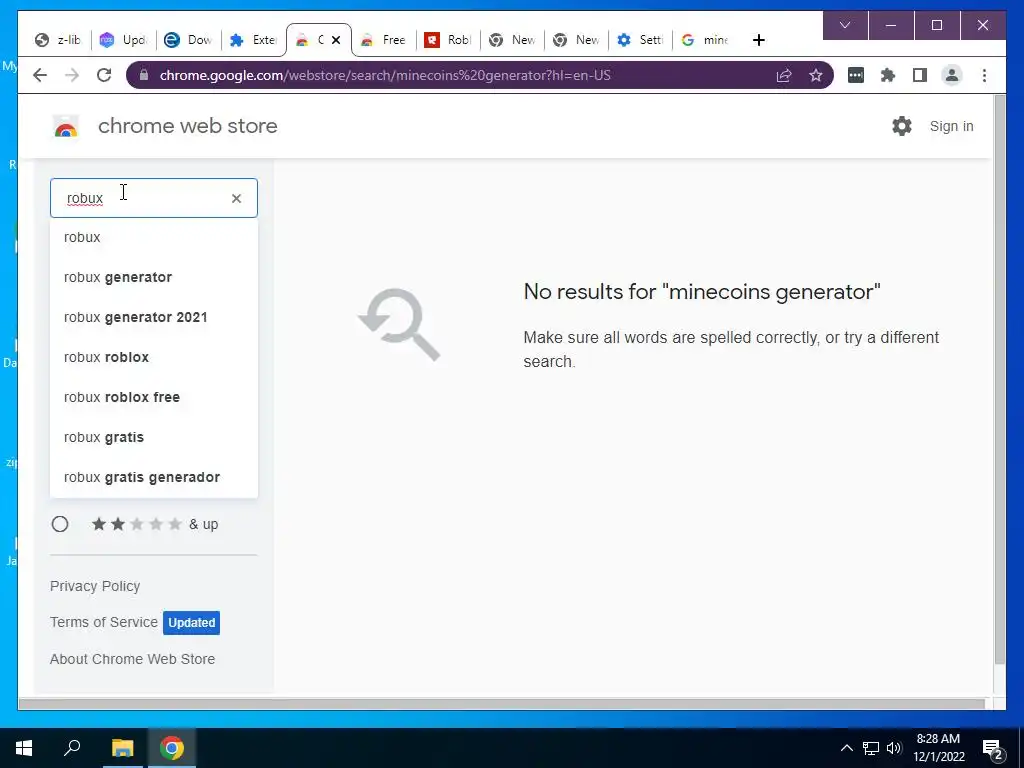Viewport: 1024px width, 768px height.
Task: Click Sign in on the web store
Action: pos(952,126)
